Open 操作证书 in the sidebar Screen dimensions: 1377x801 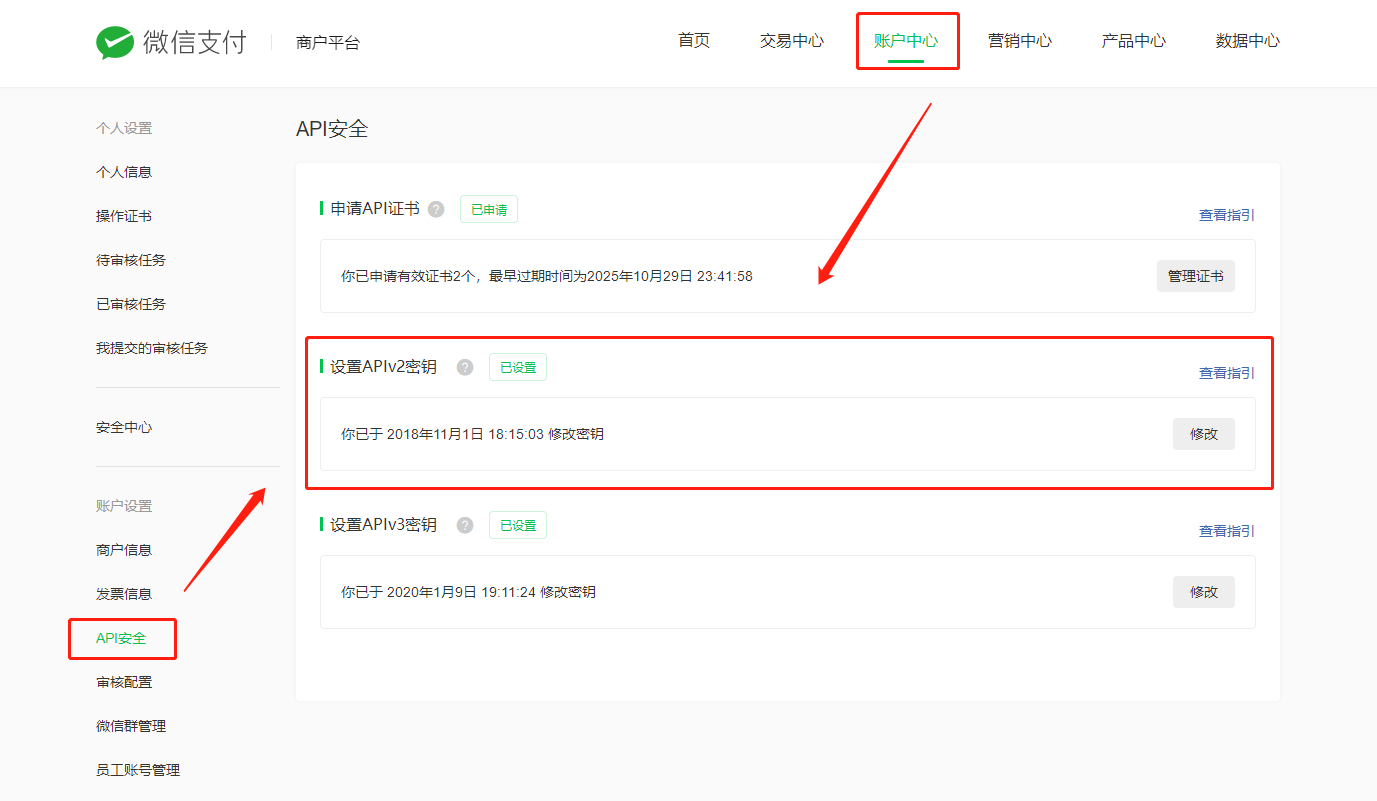[x=124, y=216]
